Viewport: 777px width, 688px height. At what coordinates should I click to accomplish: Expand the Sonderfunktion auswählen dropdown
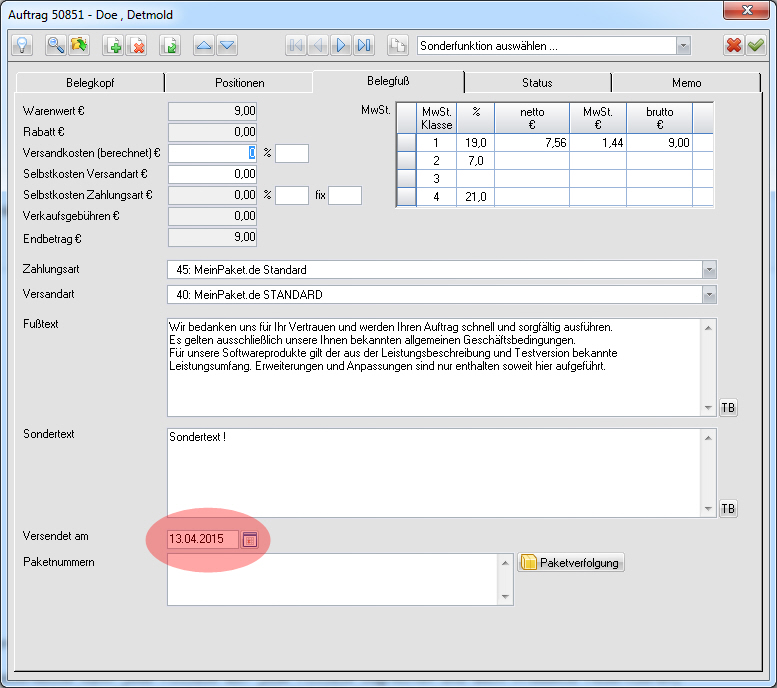tap(683, 46)
